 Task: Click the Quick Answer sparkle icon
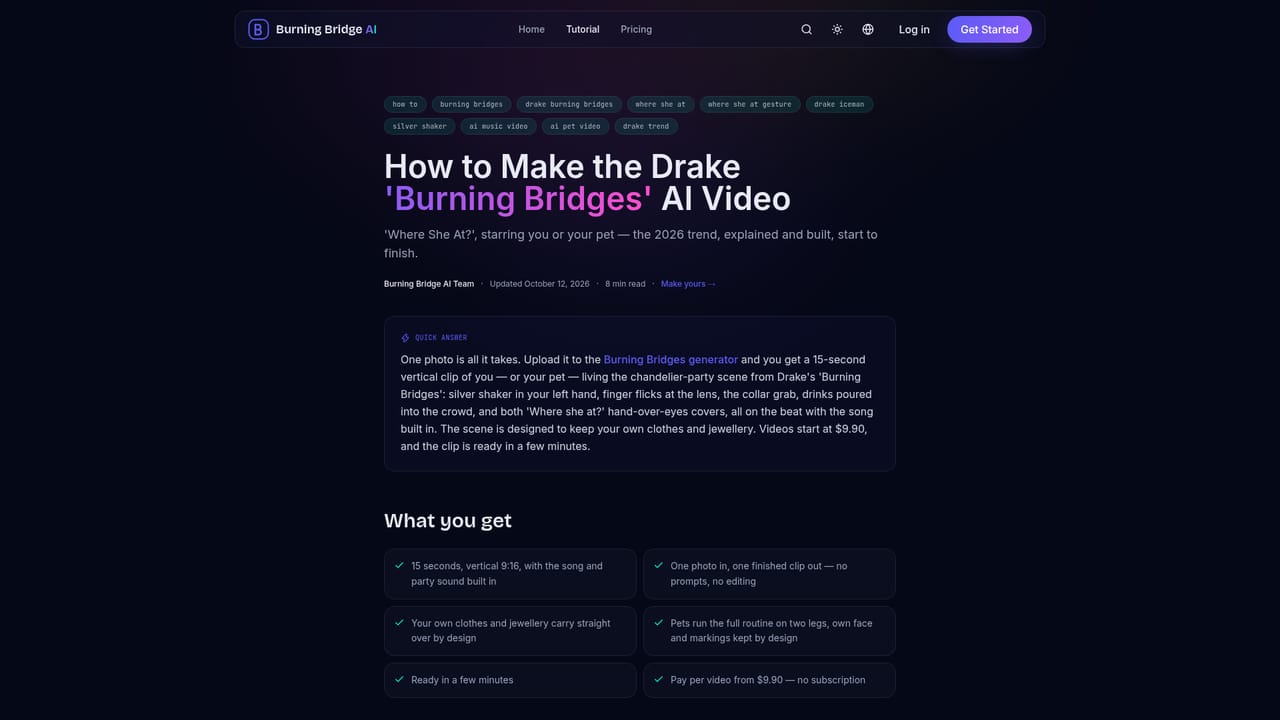(x=405, y=338)
